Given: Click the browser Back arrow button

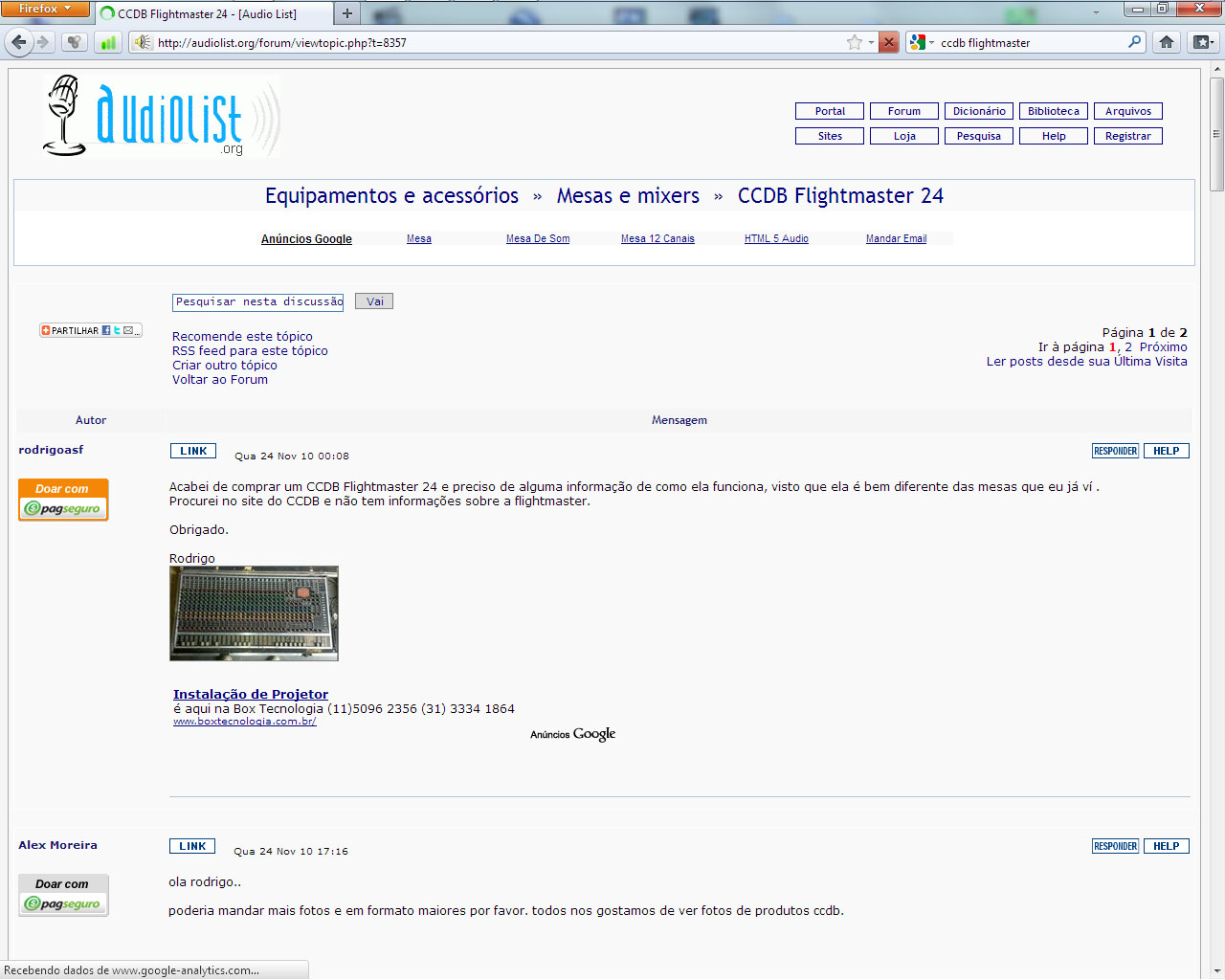Looking at the screenshot, I should pyautogui.click(x=18, y=42).
